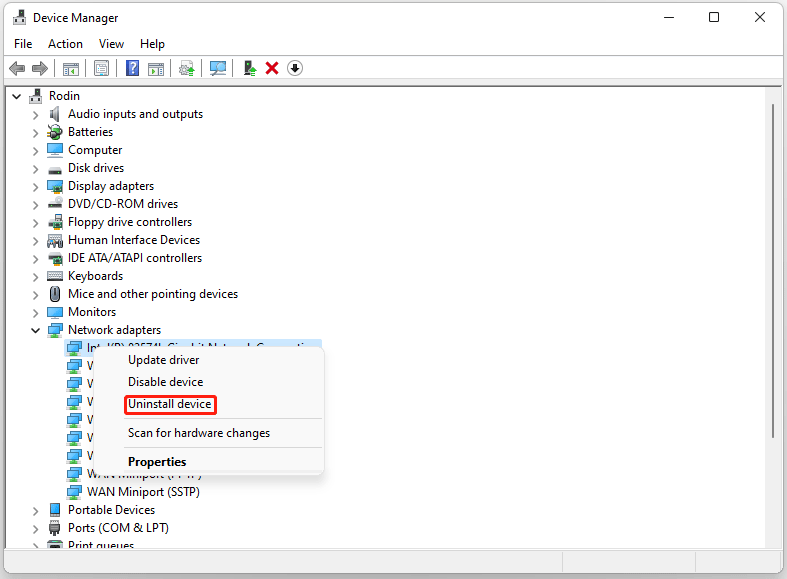
Task: Click the red X Uninstall device toolbar icon
Action: [x=272, y=68]
